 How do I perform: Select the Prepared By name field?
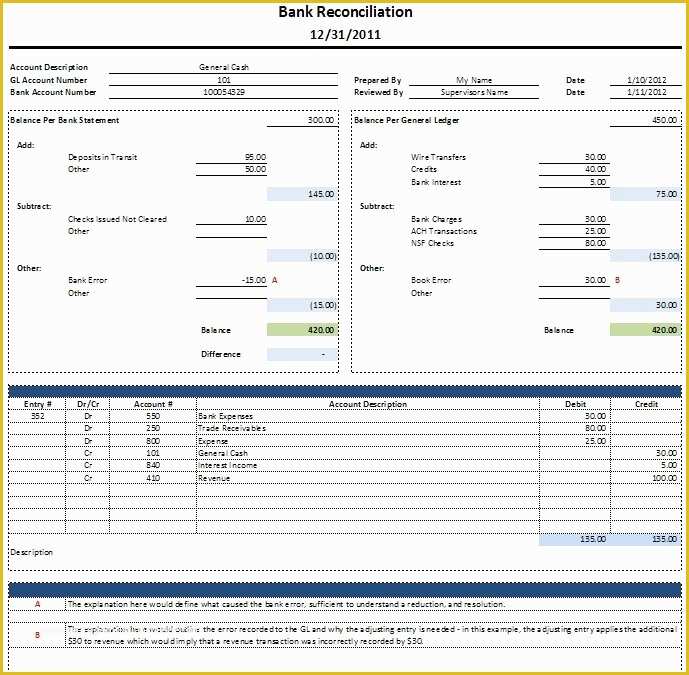[474, 80]
